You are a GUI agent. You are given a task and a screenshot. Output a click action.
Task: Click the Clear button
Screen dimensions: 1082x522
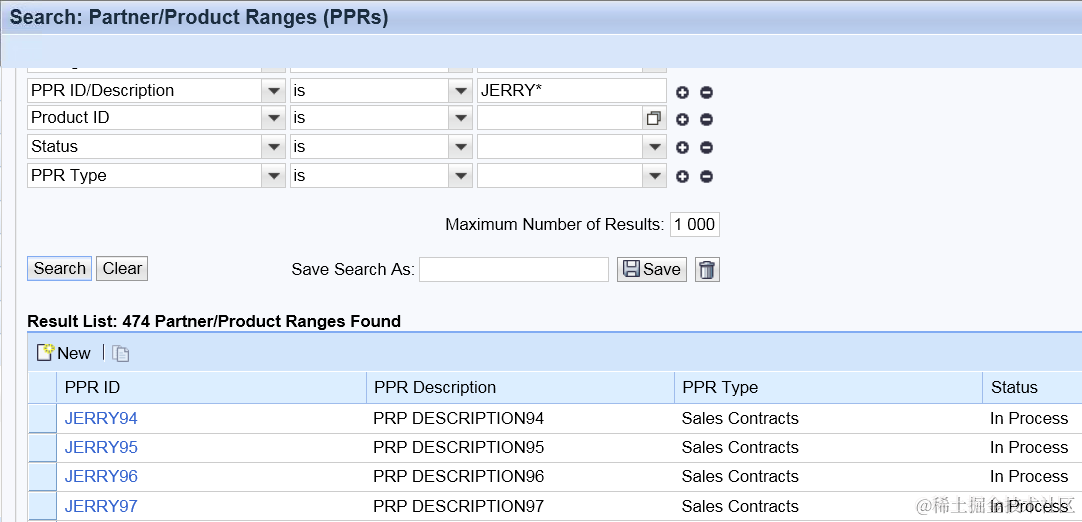coord(122,268)
